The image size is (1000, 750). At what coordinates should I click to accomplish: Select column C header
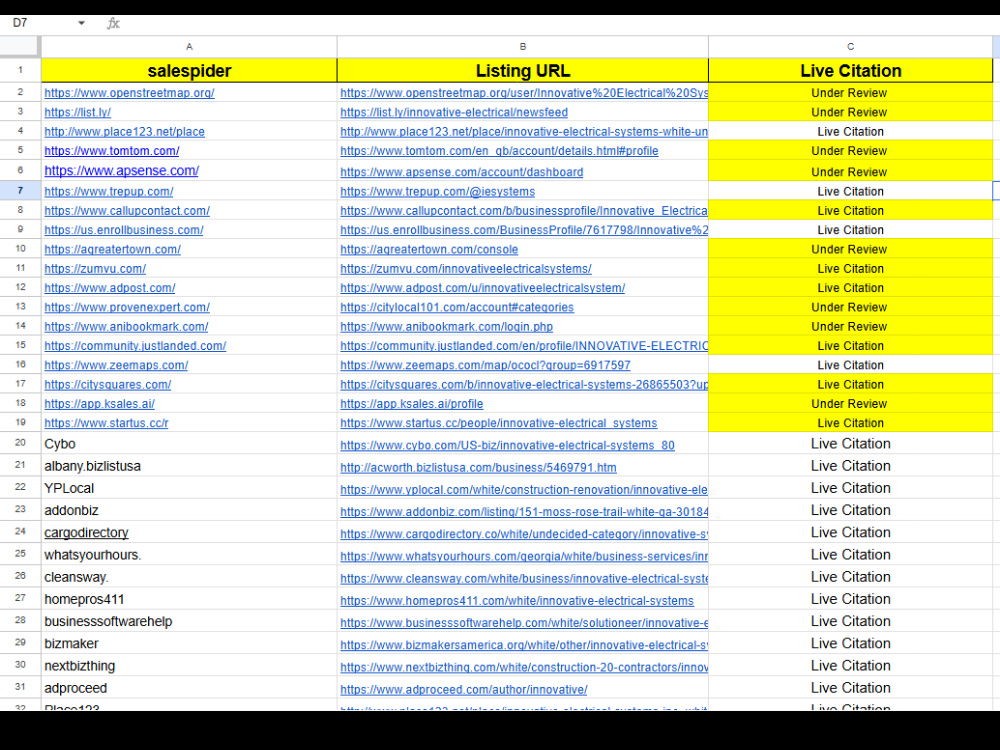850,47
